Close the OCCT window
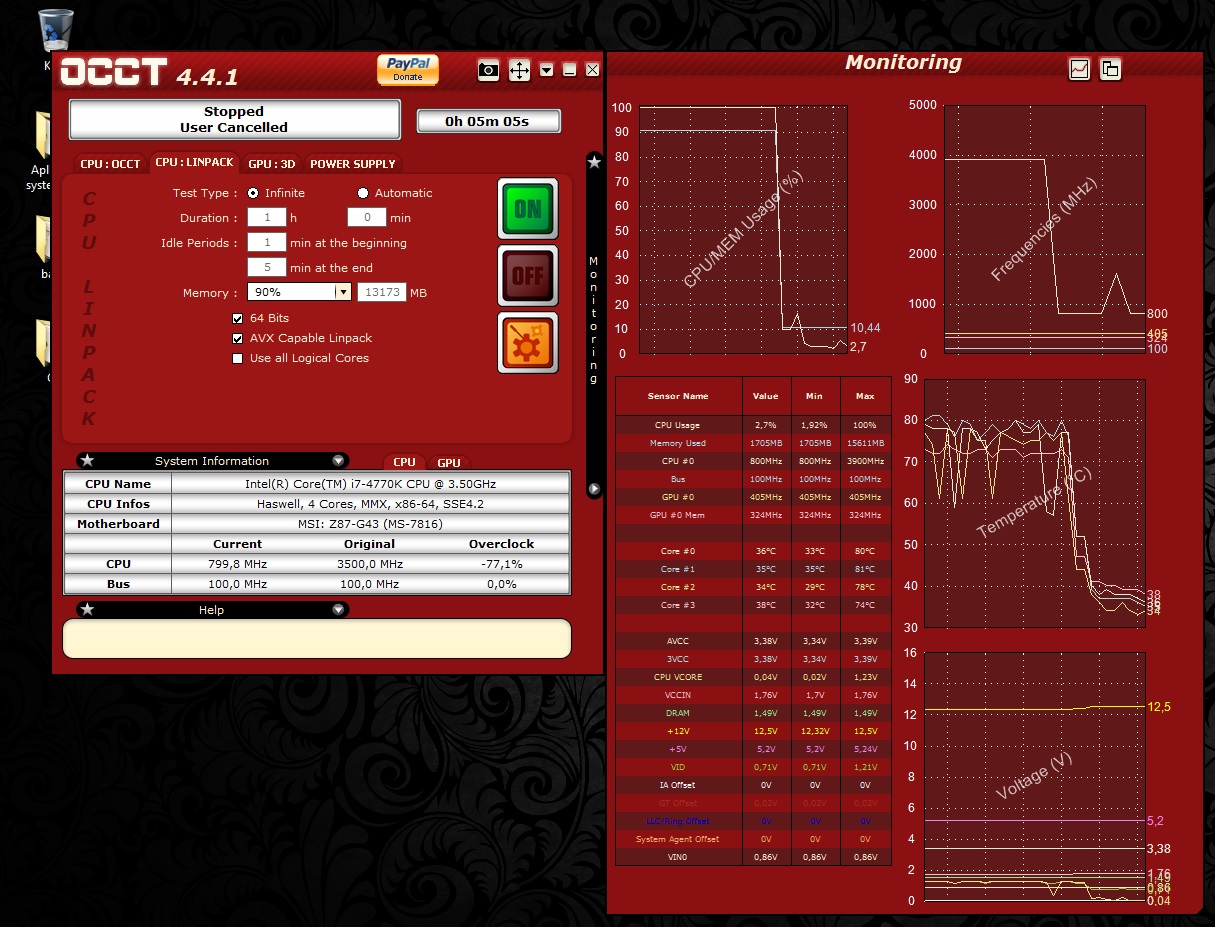Screen dimensions: 1215x927 pos(592,70)
